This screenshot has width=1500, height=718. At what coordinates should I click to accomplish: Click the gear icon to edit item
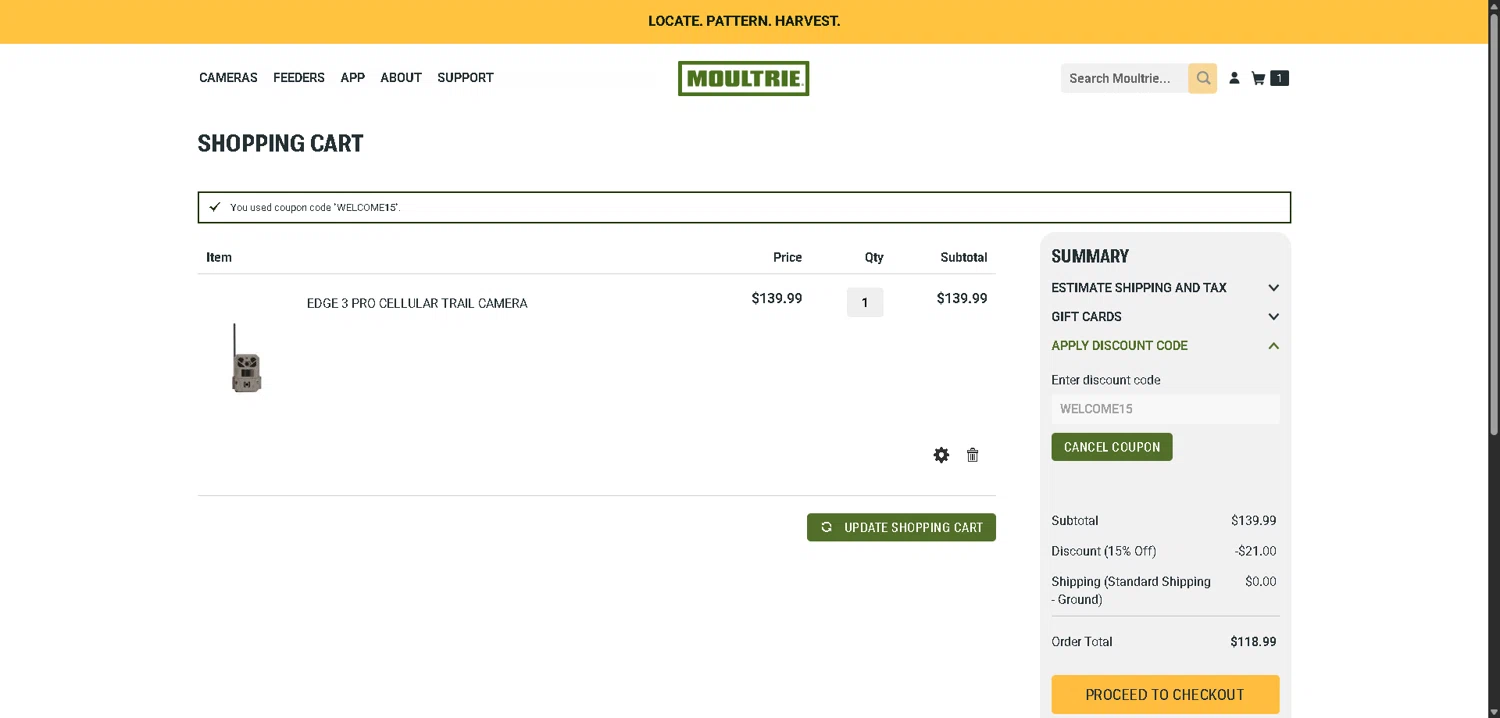point(941,455)
